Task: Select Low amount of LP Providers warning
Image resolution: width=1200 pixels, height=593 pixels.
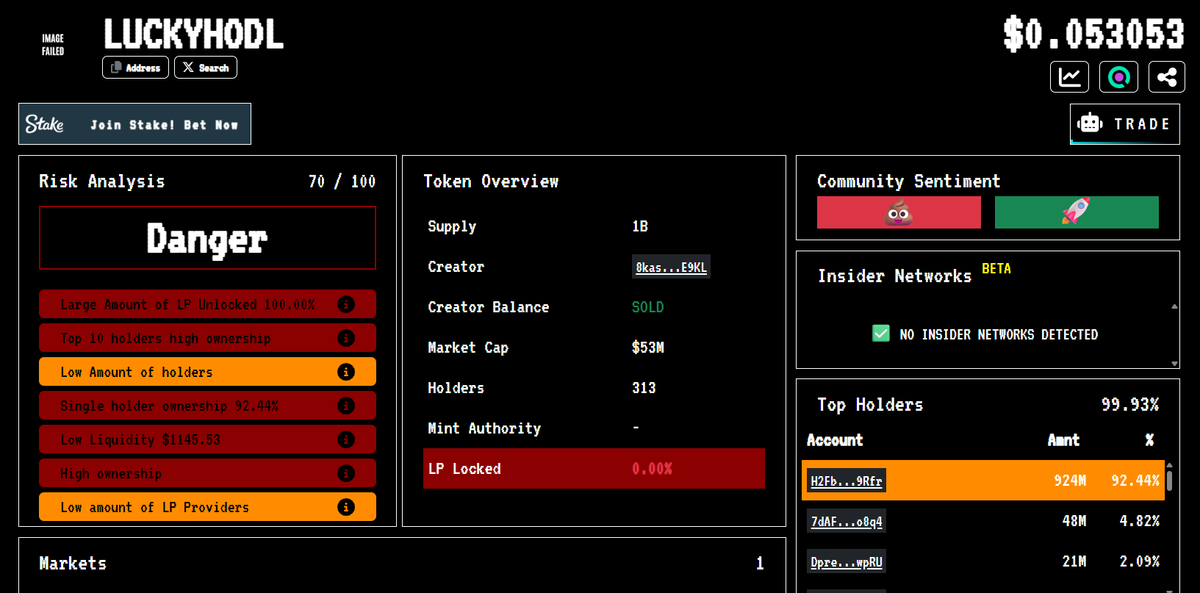Action: [x=208, y=507]
